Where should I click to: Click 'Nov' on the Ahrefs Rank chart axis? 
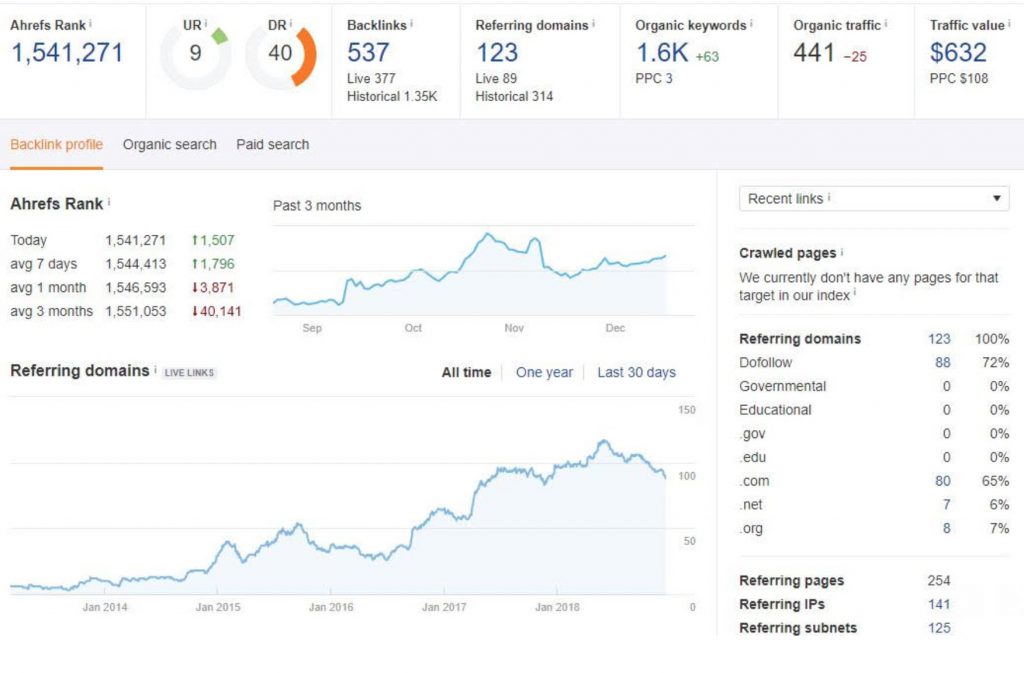(x=514, y=328)
